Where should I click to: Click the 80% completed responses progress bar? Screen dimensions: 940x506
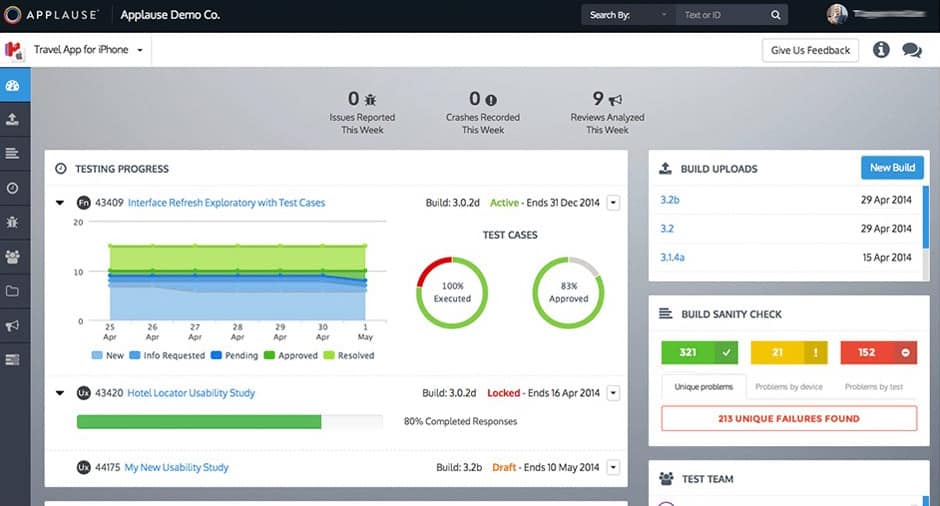point(230,421)
